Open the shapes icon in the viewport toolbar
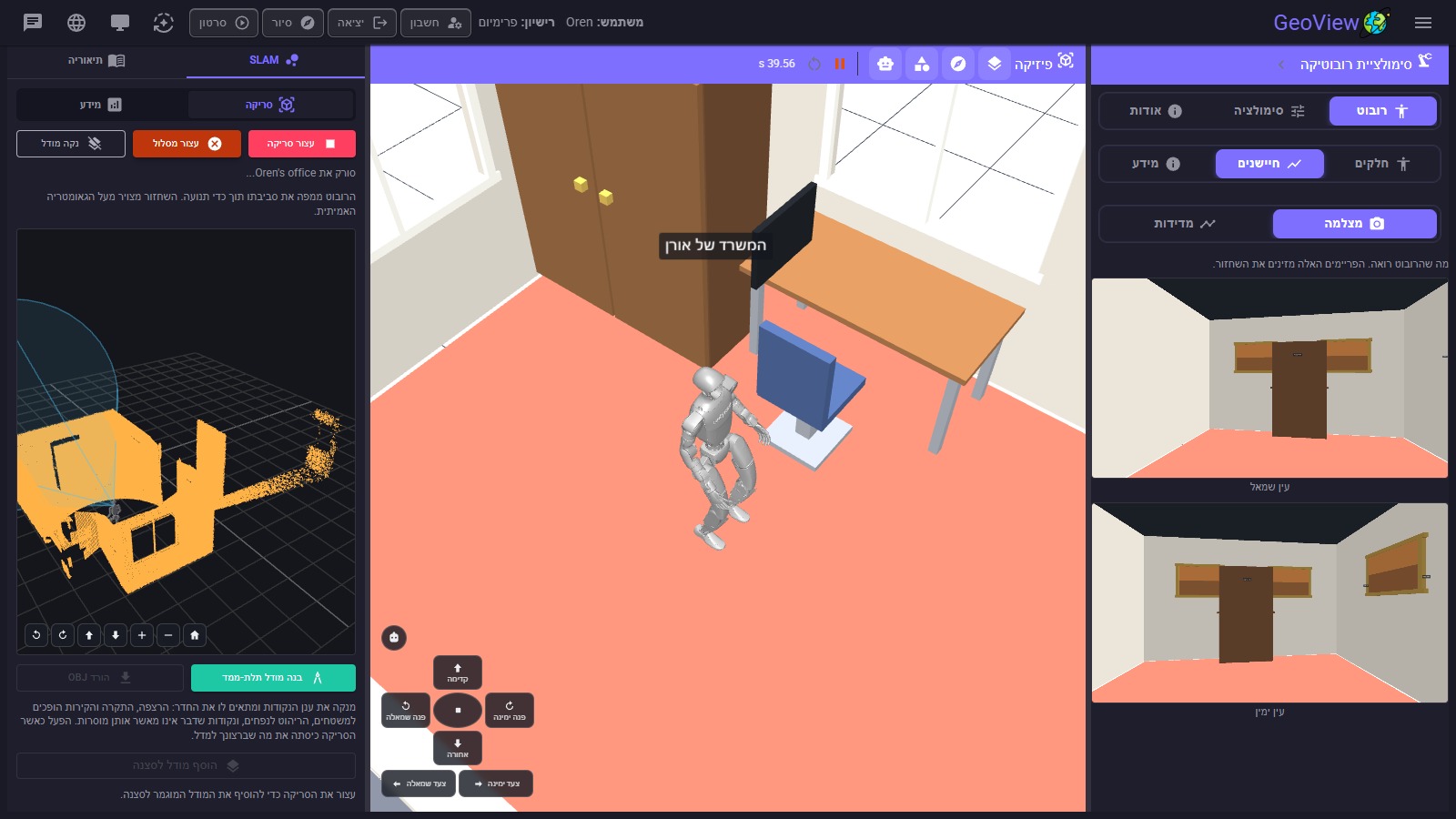This screenshot has width=1456, height=819. 922,64
